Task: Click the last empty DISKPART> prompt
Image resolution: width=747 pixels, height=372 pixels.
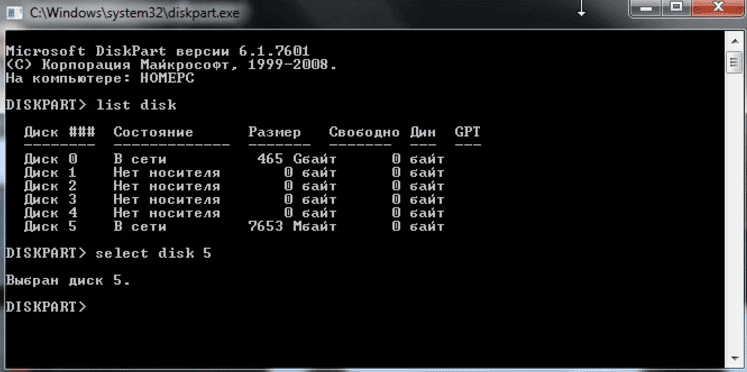Action: pyautogui.click(x=47, y=307)
